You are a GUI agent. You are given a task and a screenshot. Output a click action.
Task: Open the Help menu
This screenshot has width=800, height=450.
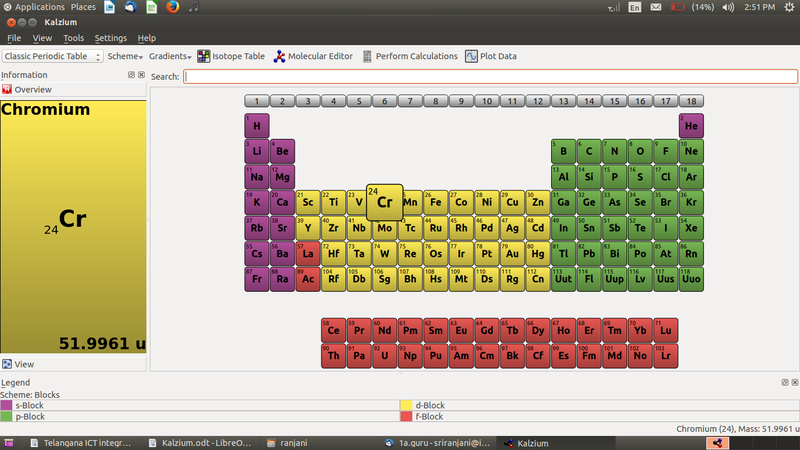coord(146,38)
